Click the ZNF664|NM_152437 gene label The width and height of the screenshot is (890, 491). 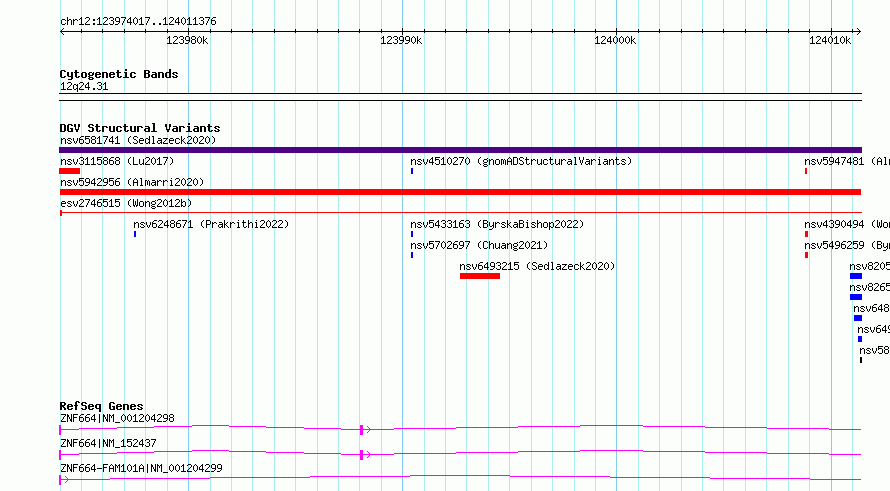point(108,443)
